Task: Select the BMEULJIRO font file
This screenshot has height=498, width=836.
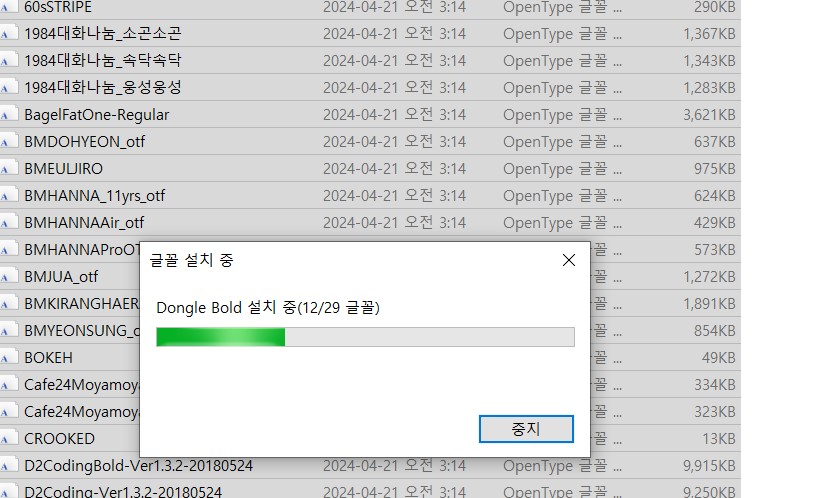Action: click(63, 168)
